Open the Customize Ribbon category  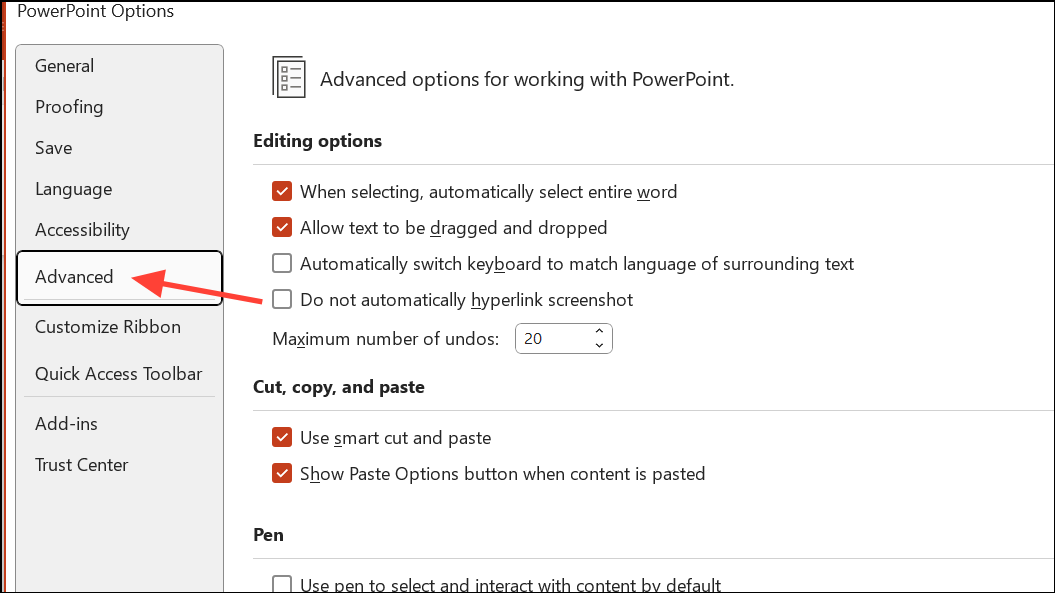[x=108, y=327]
